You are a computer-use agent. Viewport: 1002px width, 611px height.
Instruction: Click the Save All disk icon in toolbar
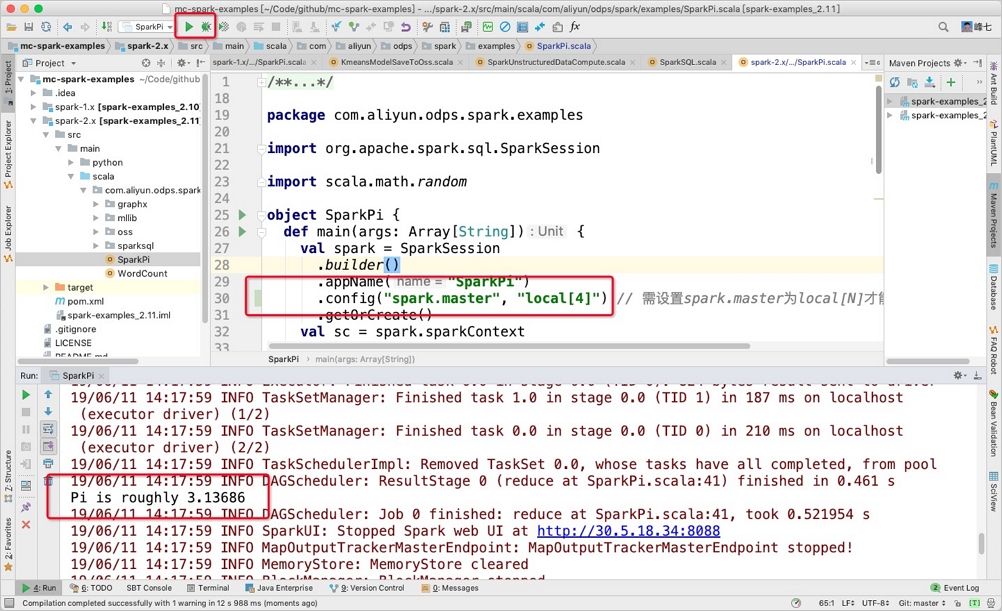pyautogui.click(x=29, y=27)
